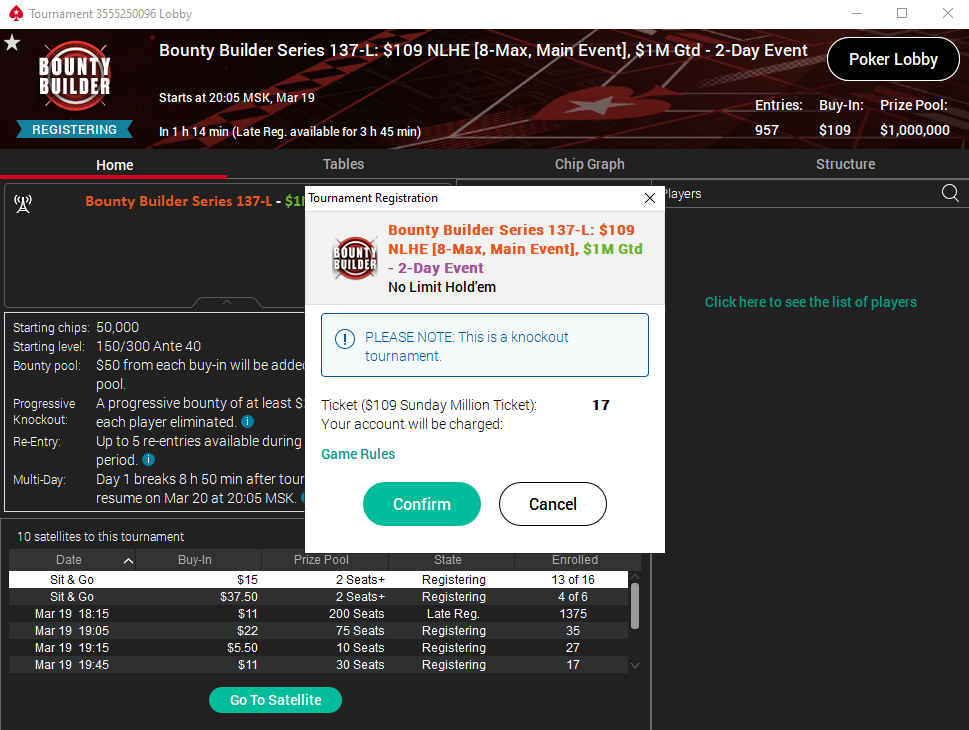Image resolution: width=969 pixels, height=730 pixels.
Task: Click the 75 Seats prize pool cell
Action: [x=360, y=630]
